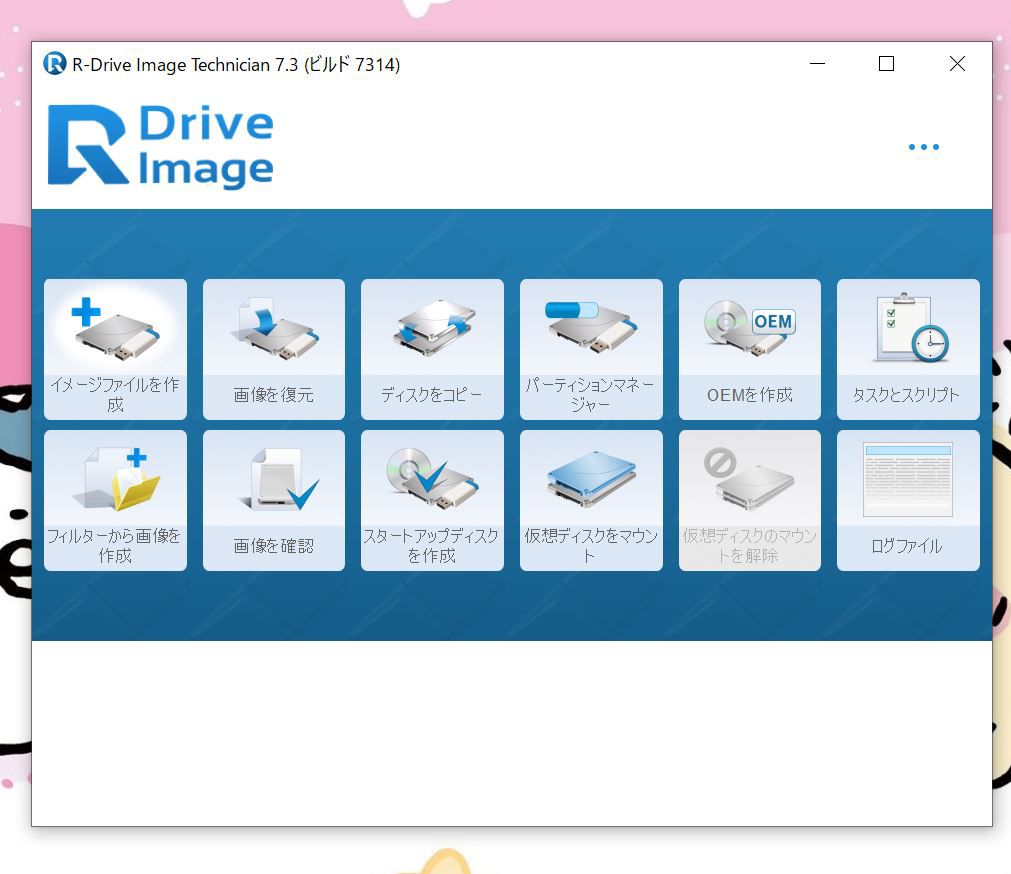This screenshot has width=1011, height=874.
Task: Click 仮想ディスクをマウント tile
Action: point(591,501)
